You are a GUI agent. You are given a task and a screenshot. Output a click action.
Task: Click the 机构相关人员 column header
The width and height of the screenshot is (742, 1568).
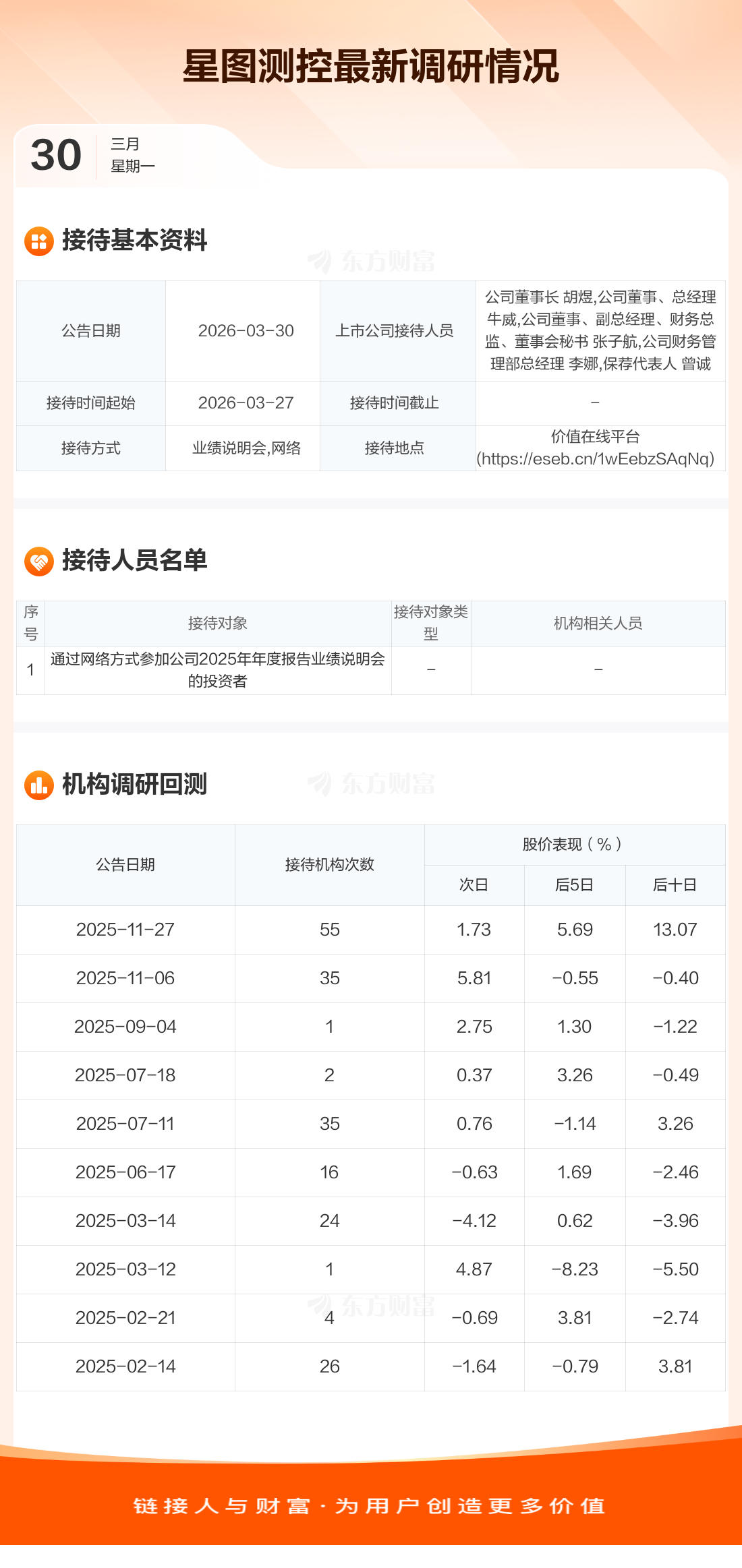598,624
